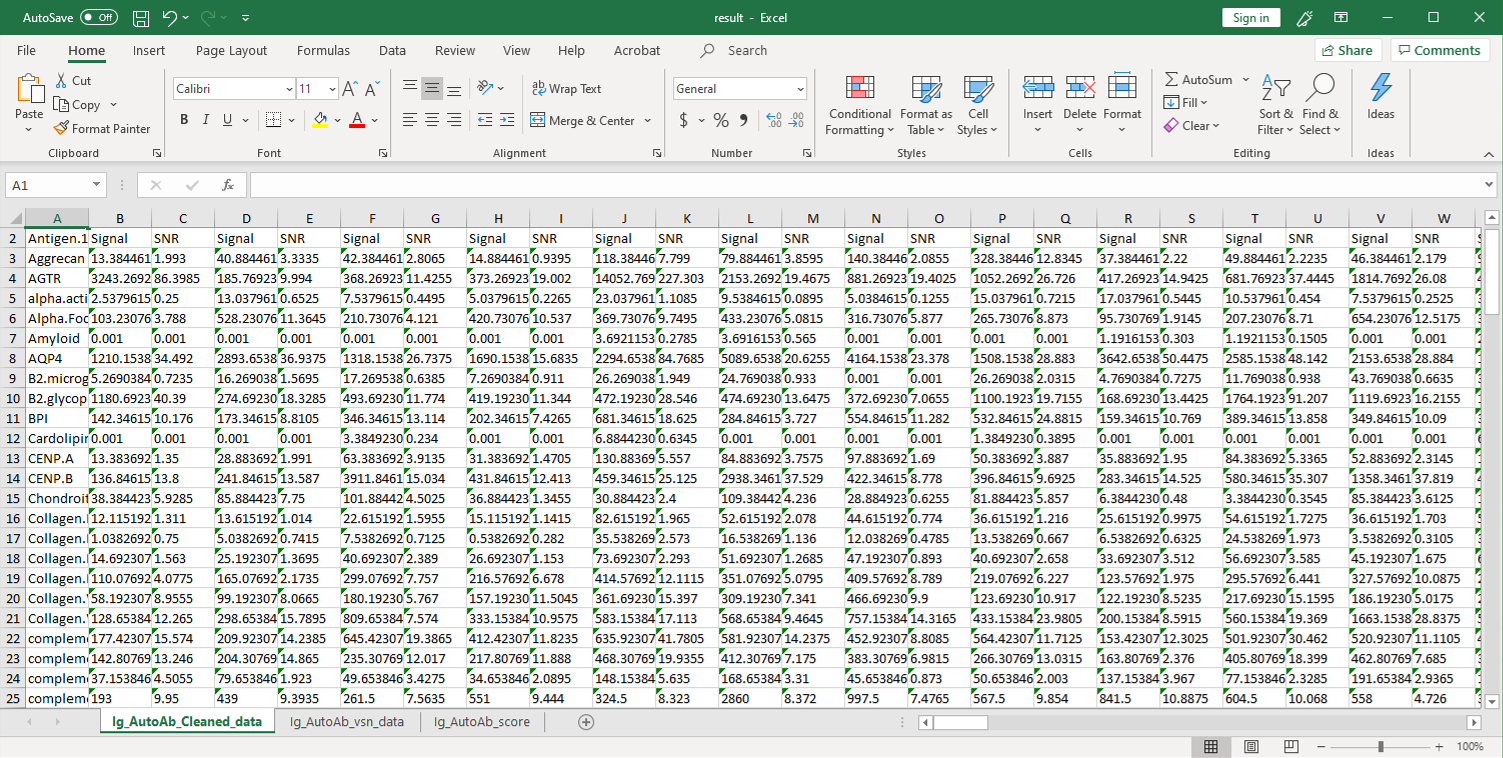
Task: Click into the formula bar input
Action: [x=860, y=185]
